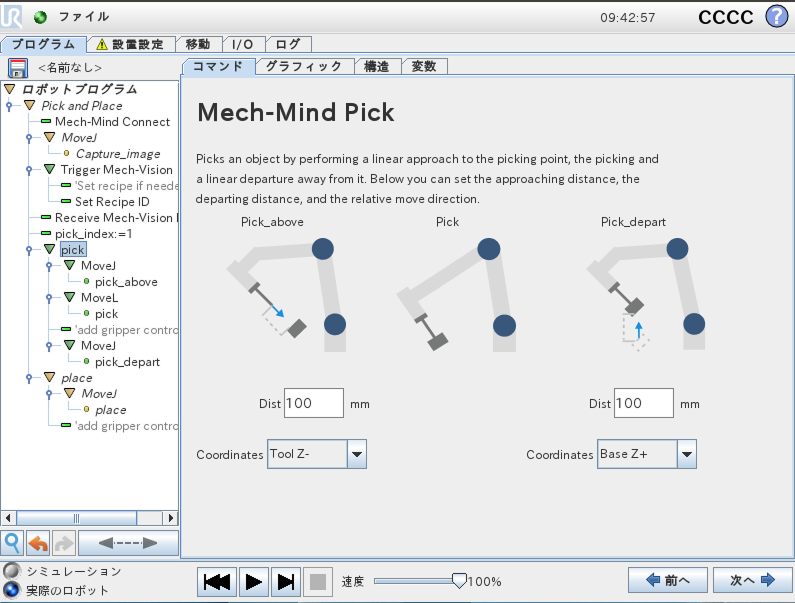This screenshot has height=603, width=795.
Task: Select the Receive Mech-Vision node
Action: 117,218
